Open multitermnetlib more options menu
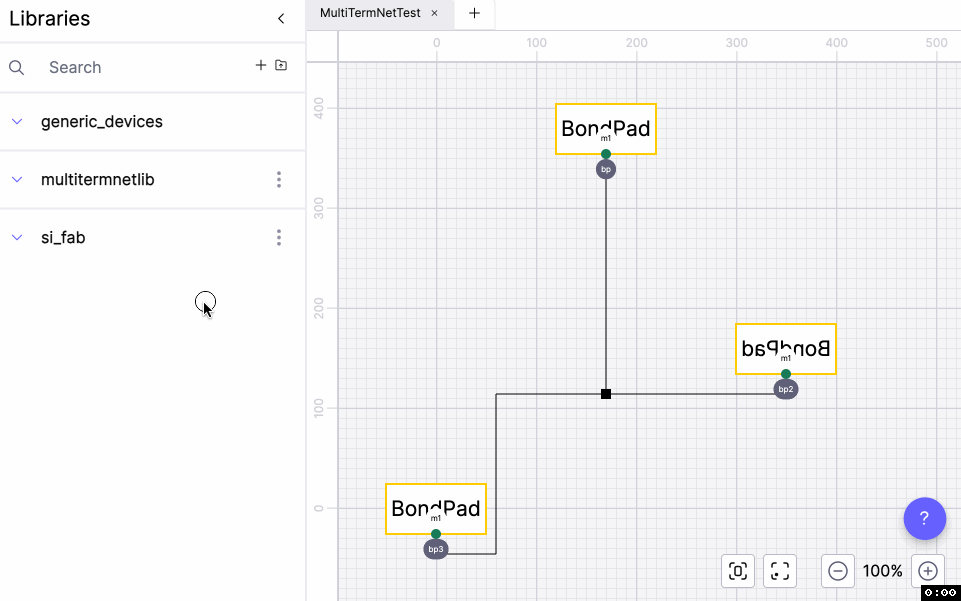Image resolution: width=961 pixels, height=601 pixels. tap(279, 180)
